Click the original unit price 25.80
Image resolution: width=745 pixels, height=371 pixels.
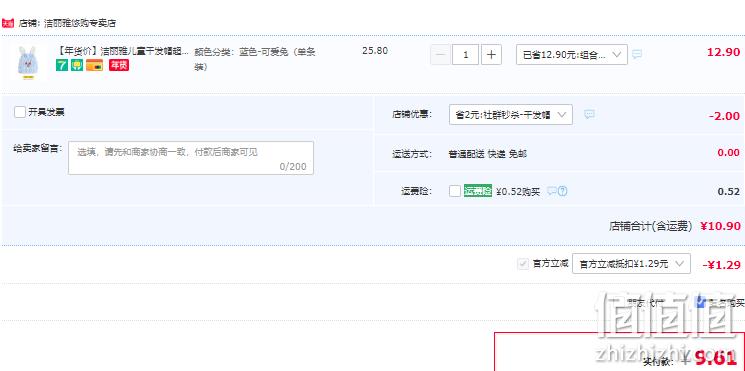coord(375,51)
